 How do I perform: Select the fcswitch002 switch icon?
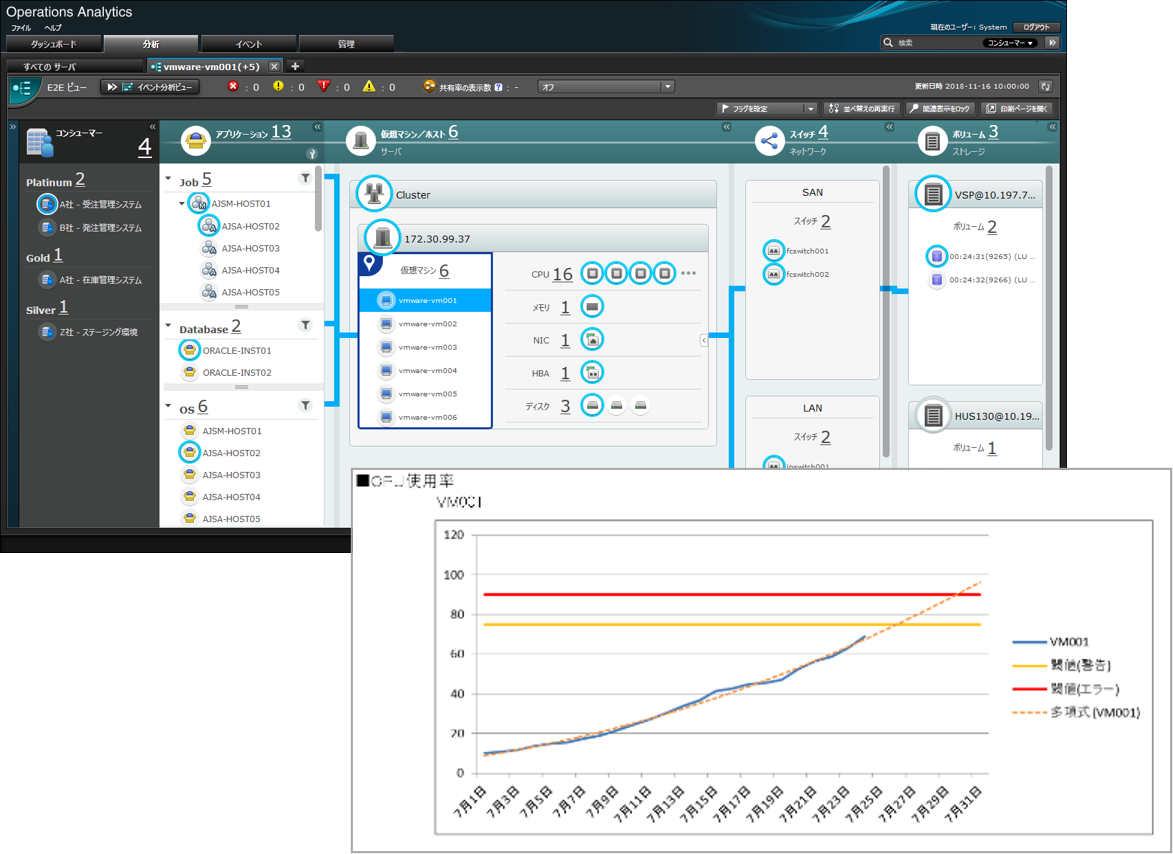coord(774,274)
